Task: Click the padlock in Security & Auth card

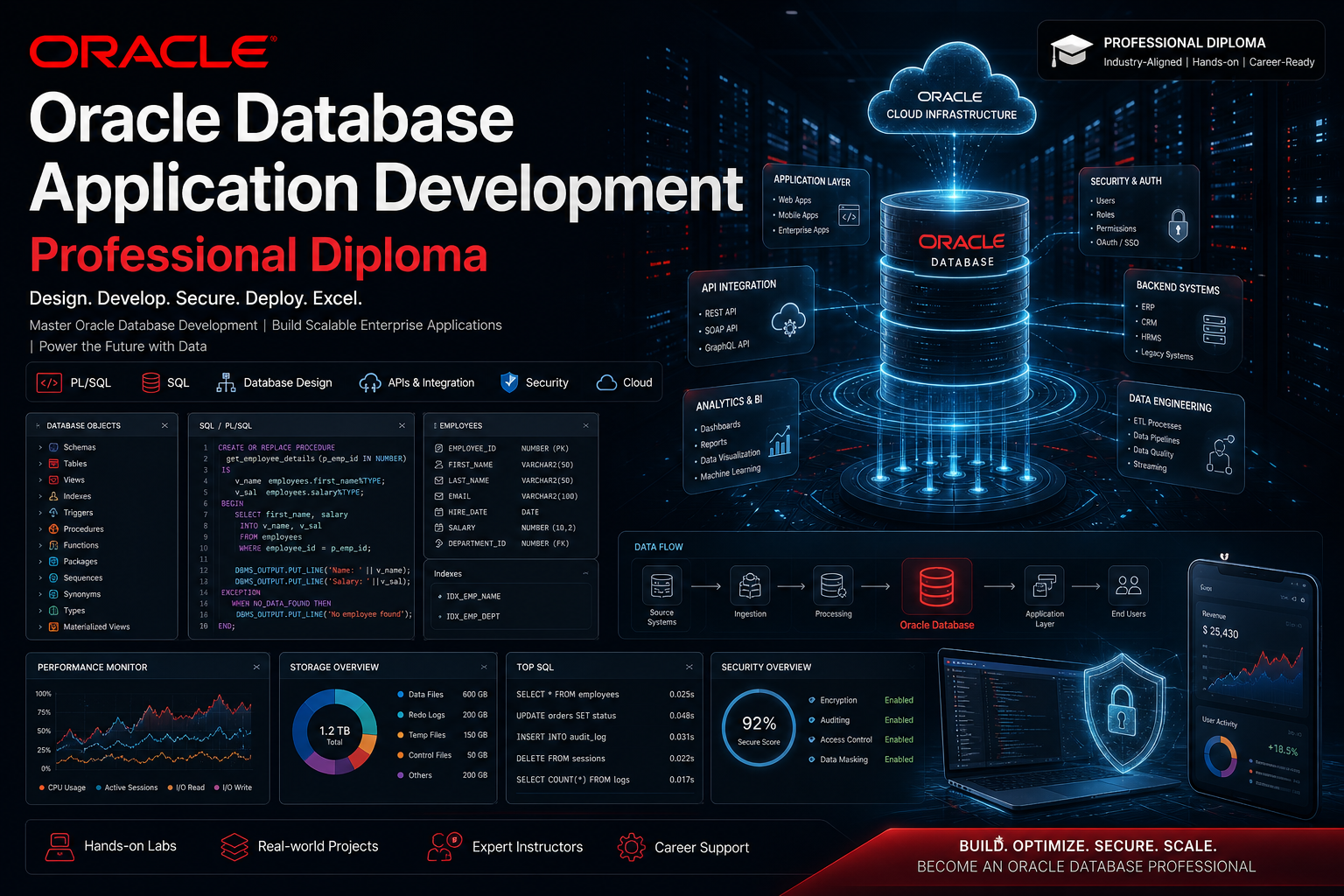Action: (1178, 226)
